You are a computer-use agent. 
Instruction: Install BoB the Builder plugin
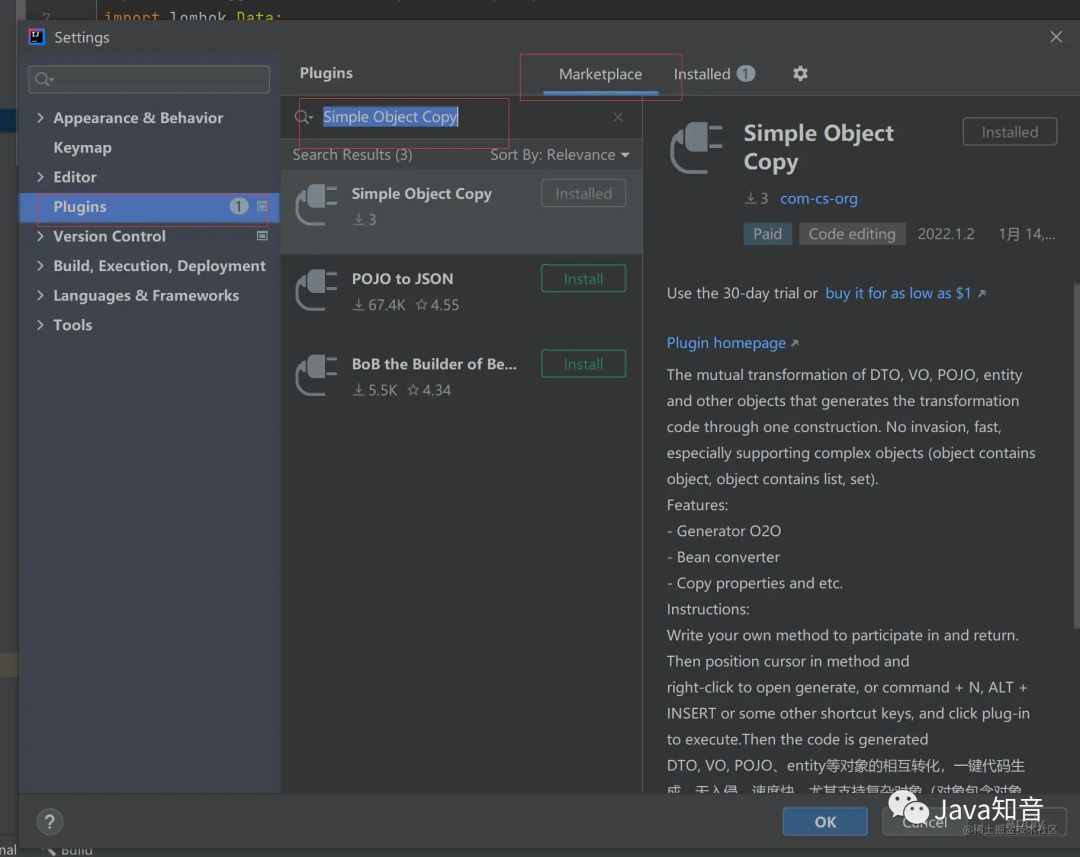click(x=583, y=364)
